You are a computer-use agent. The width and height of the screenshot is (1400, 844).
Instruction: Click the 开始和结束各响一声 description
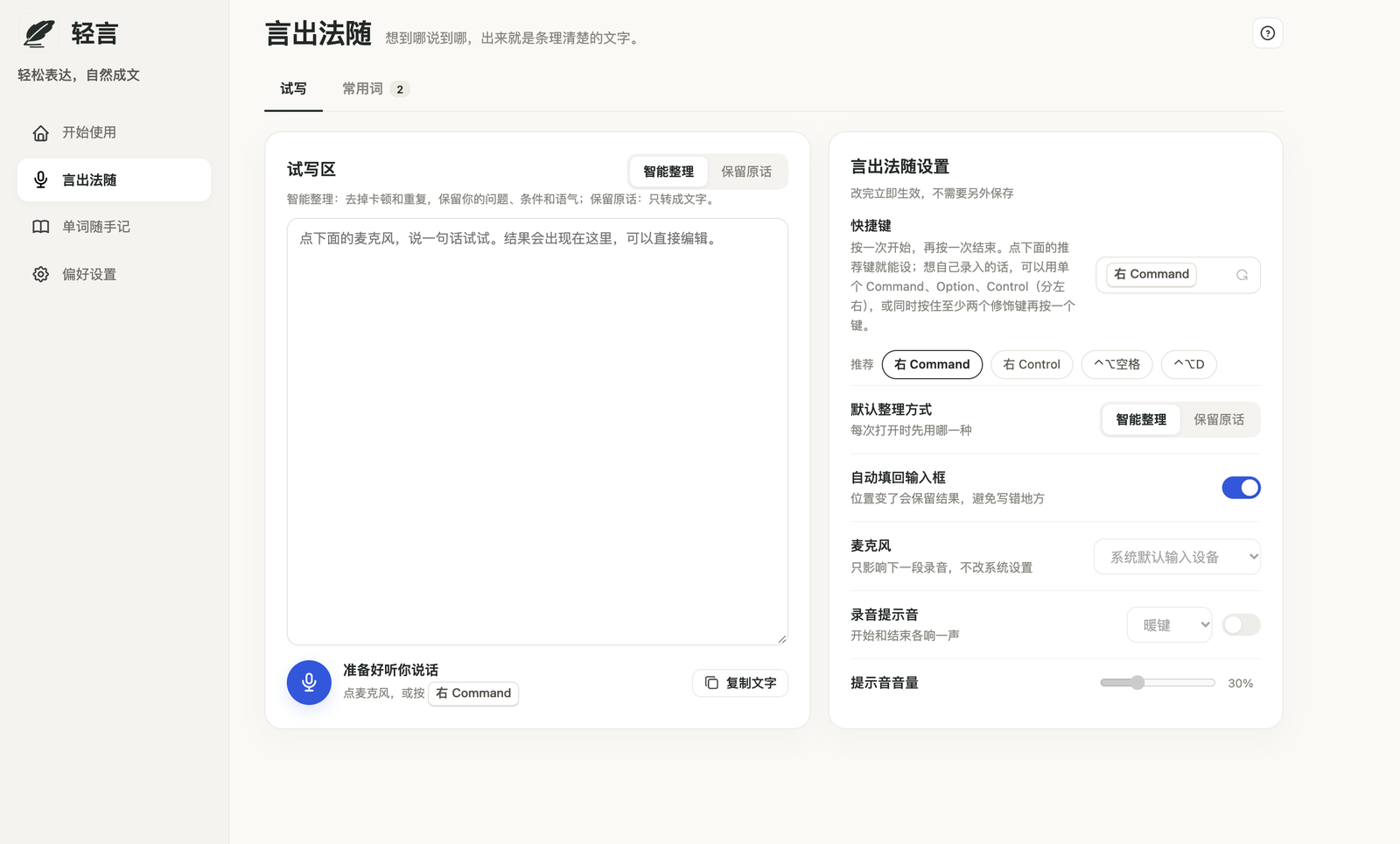coord(905,636)
